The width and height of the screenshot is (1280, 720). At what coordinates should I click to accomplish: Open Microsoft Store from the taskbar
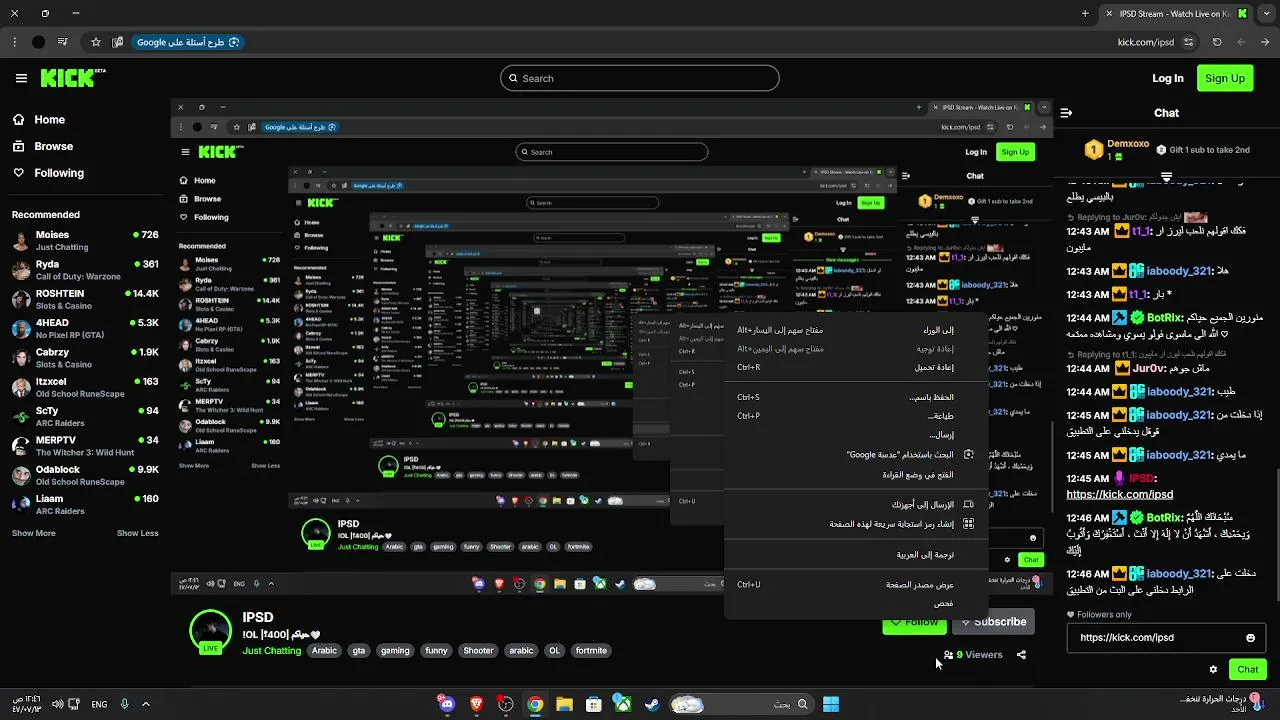pos(593,704)
